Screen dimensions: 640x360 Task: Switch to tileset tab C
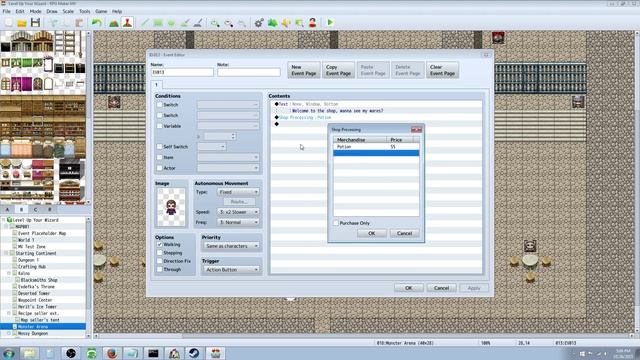36,209
